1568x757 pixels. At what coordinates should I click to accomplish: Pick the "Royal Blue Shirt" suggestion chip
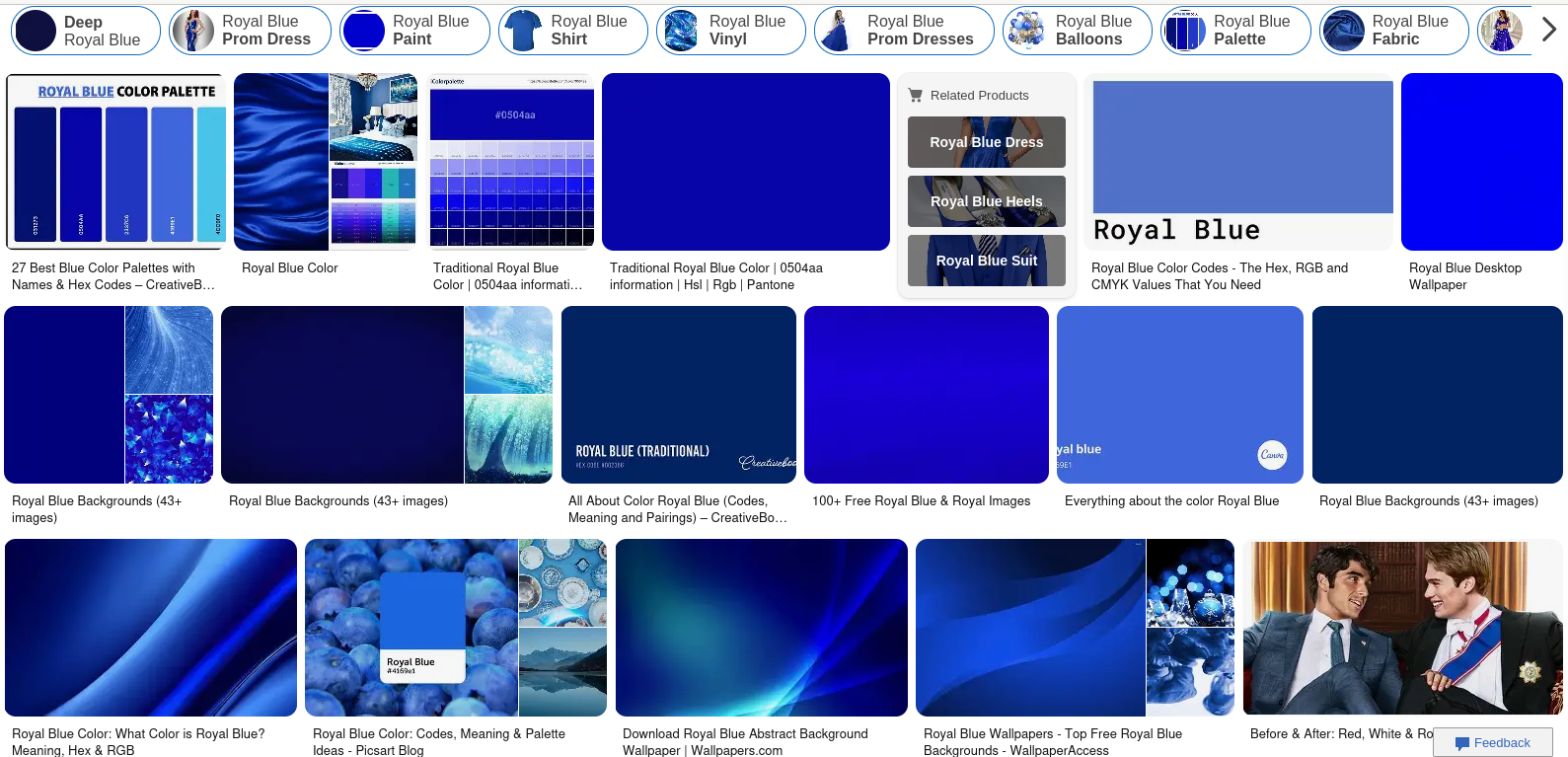573,31
